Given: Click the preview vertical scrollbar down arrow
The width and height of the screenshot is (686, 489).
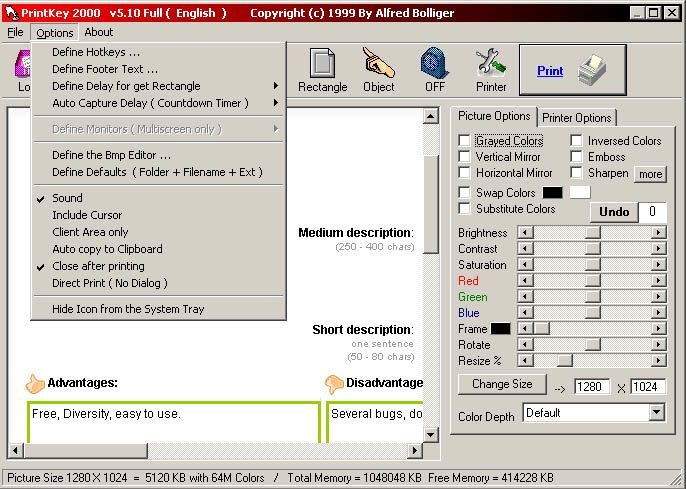Looking at the screenshot, I should pos(430,434).
